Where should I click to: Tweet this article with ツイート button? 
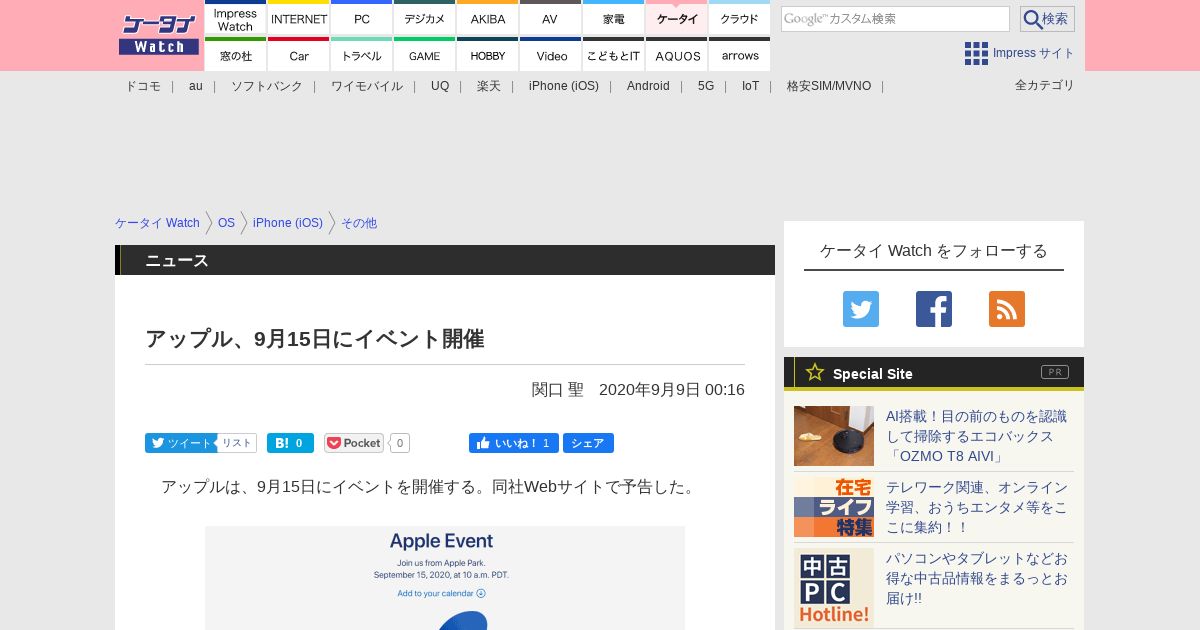[181, 443]
